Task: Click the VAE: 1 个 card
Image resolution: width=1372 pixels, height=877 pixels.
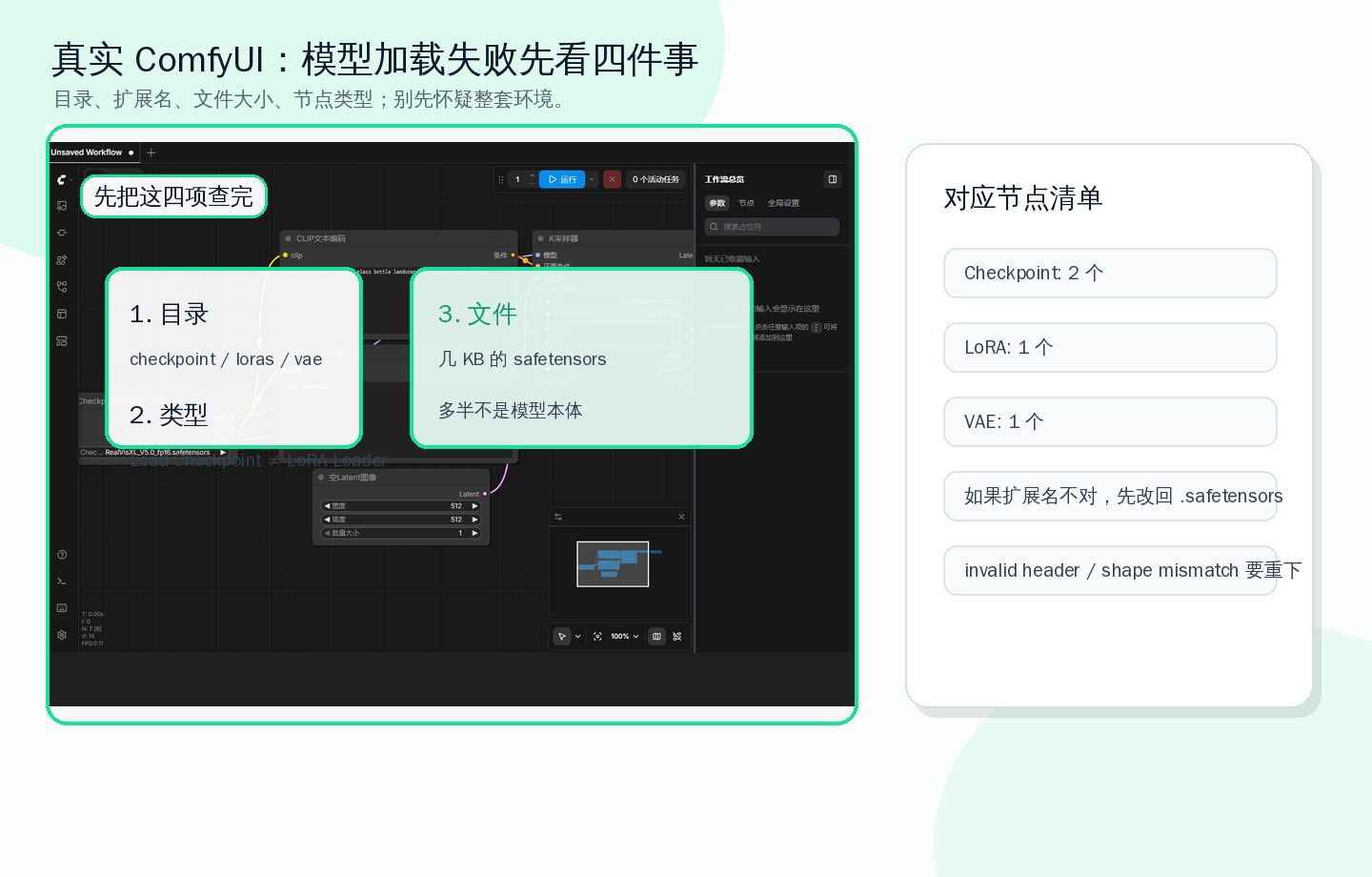Action: coord(1110,422)
